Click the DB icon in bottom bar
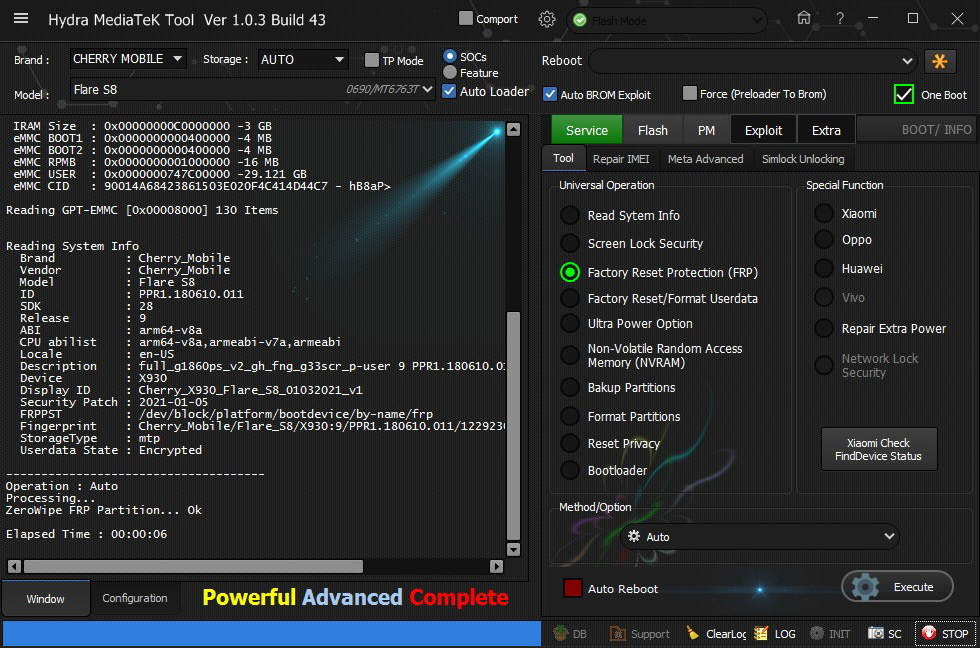The width and height of the screenshot is (980, 648). 570,634
